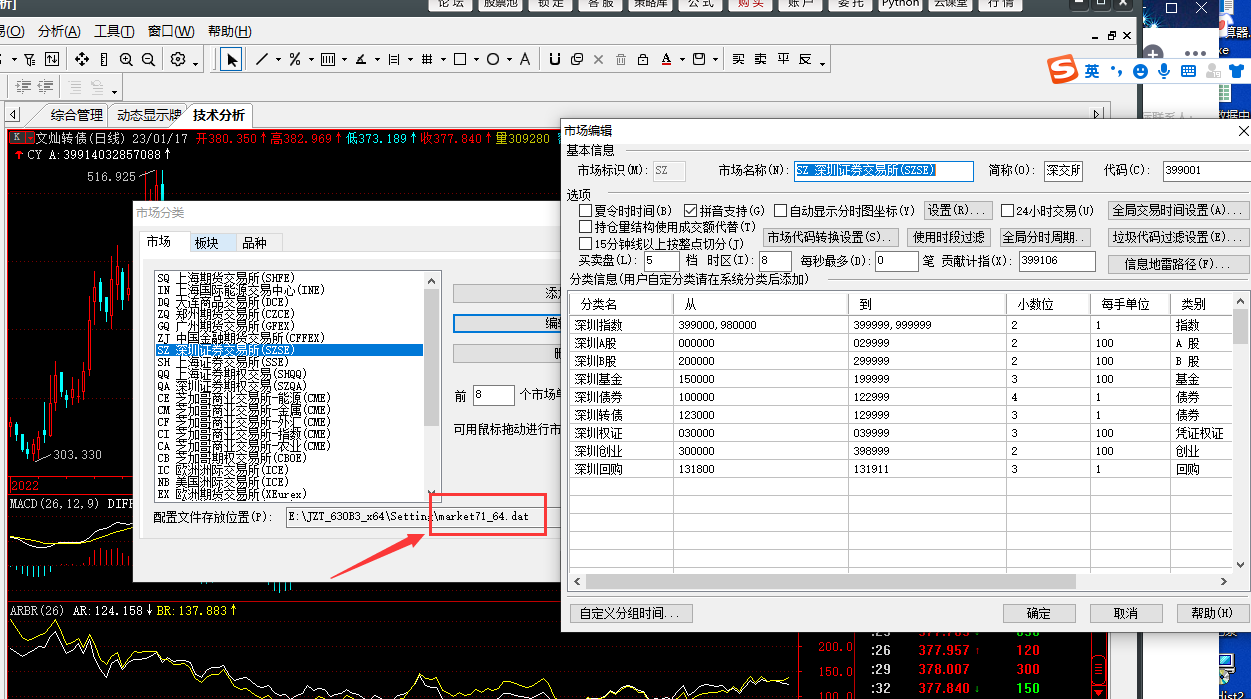Select the arrow pointer tool
Image resolution: width=1251 pixels, height=699 pixels.
coord(232,60)
